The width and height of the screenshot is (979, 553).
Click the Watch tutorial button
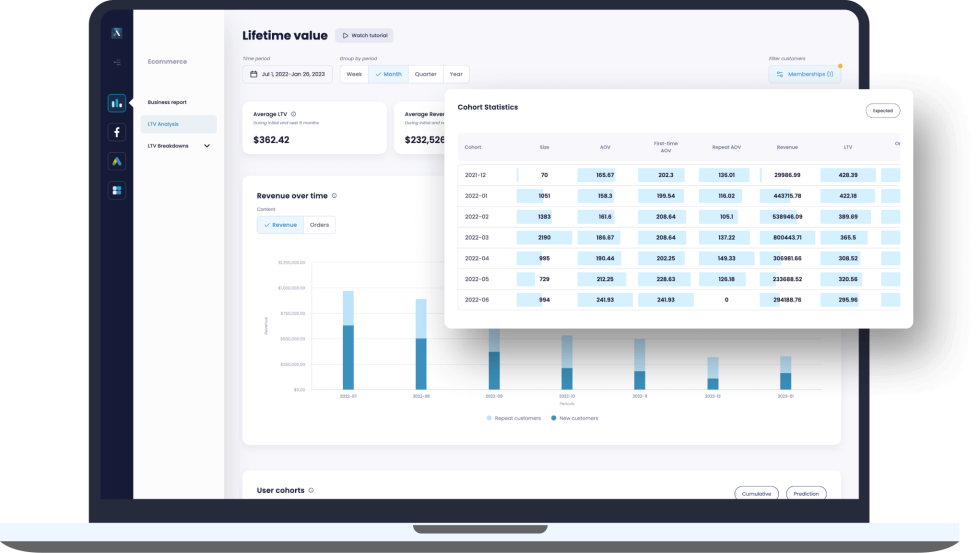(365, 36)
